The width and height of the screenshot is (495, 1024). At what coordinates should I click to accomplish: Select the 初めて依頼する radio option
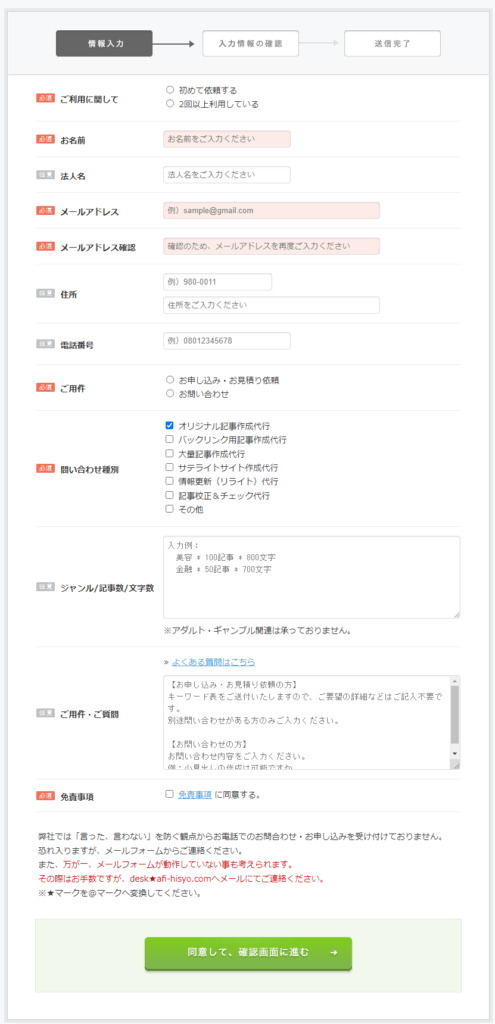170,90
